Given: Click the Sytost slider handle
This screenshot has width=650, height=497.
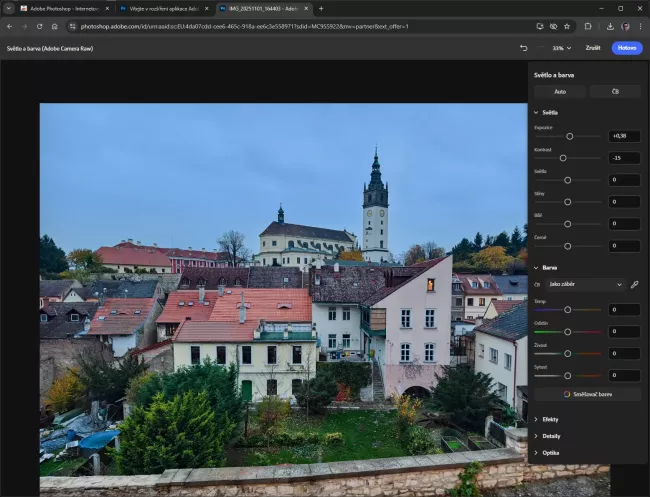Looking at the screenshot, I should click(x=568, y=376).
